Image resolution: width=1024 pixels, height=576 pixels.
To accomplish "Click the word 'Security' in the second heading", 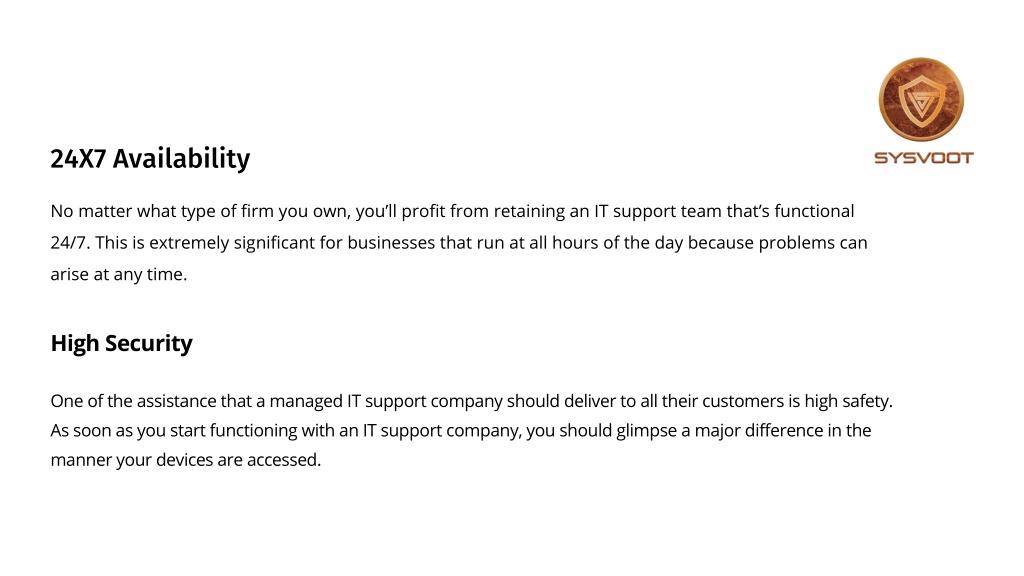I will pyautogui.click(x=149, y=344).
